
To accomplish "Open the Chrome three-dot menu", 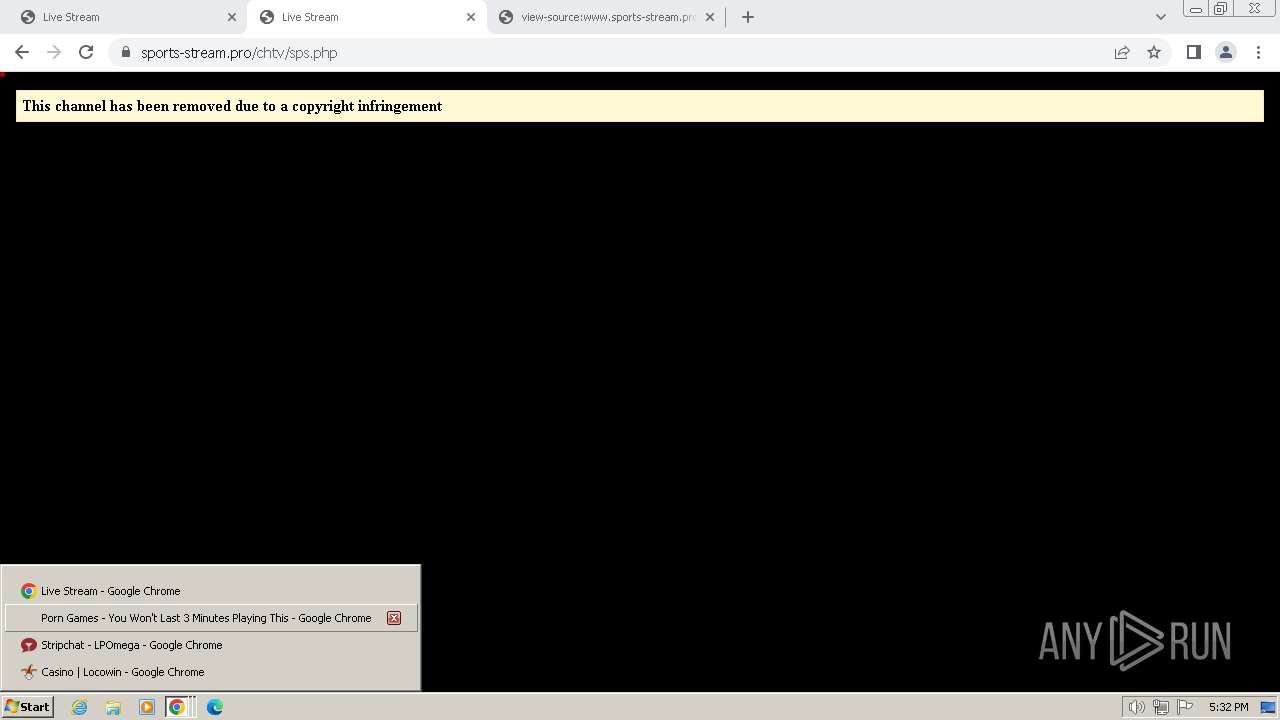I will [1258, 52].
